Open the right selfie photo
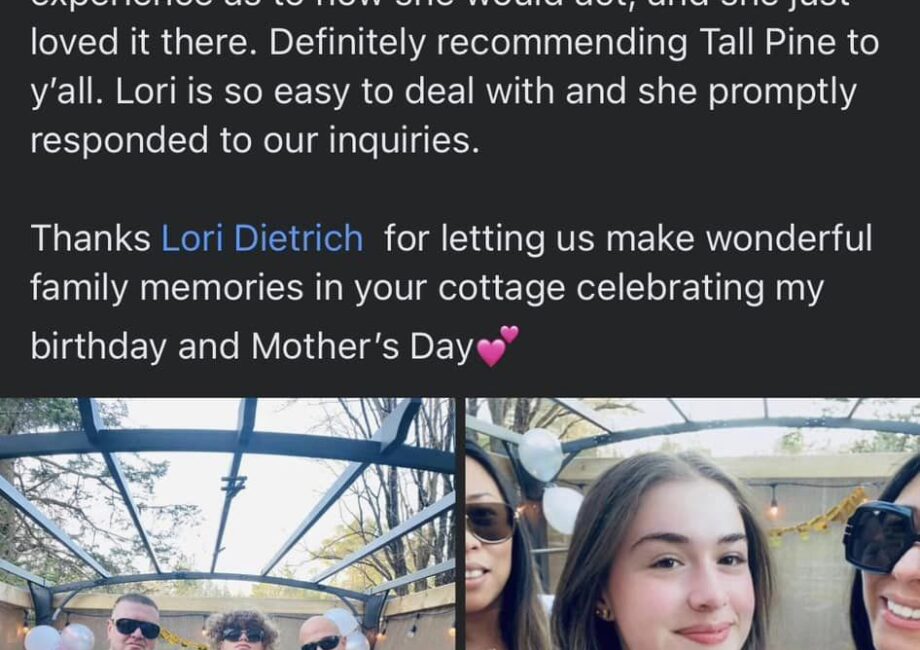 tap(693, 524)
